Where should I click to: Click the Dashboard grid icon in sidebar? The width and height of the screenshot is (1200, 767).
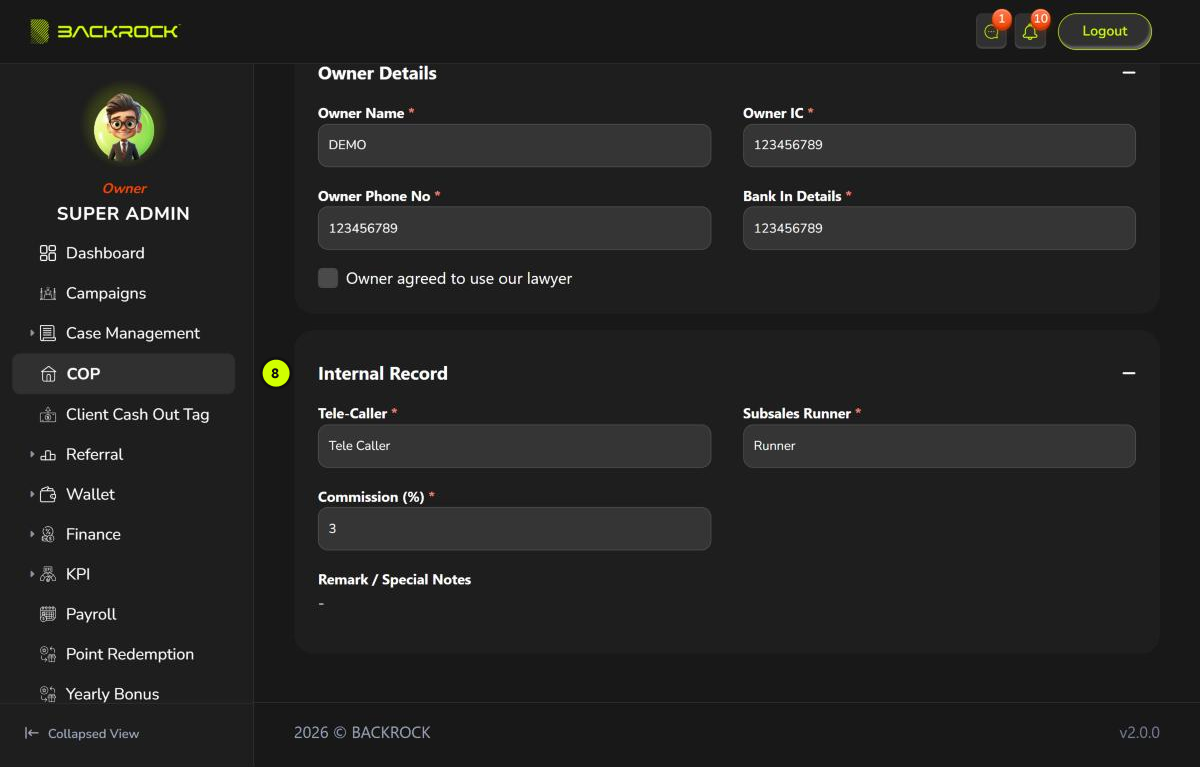48,253
